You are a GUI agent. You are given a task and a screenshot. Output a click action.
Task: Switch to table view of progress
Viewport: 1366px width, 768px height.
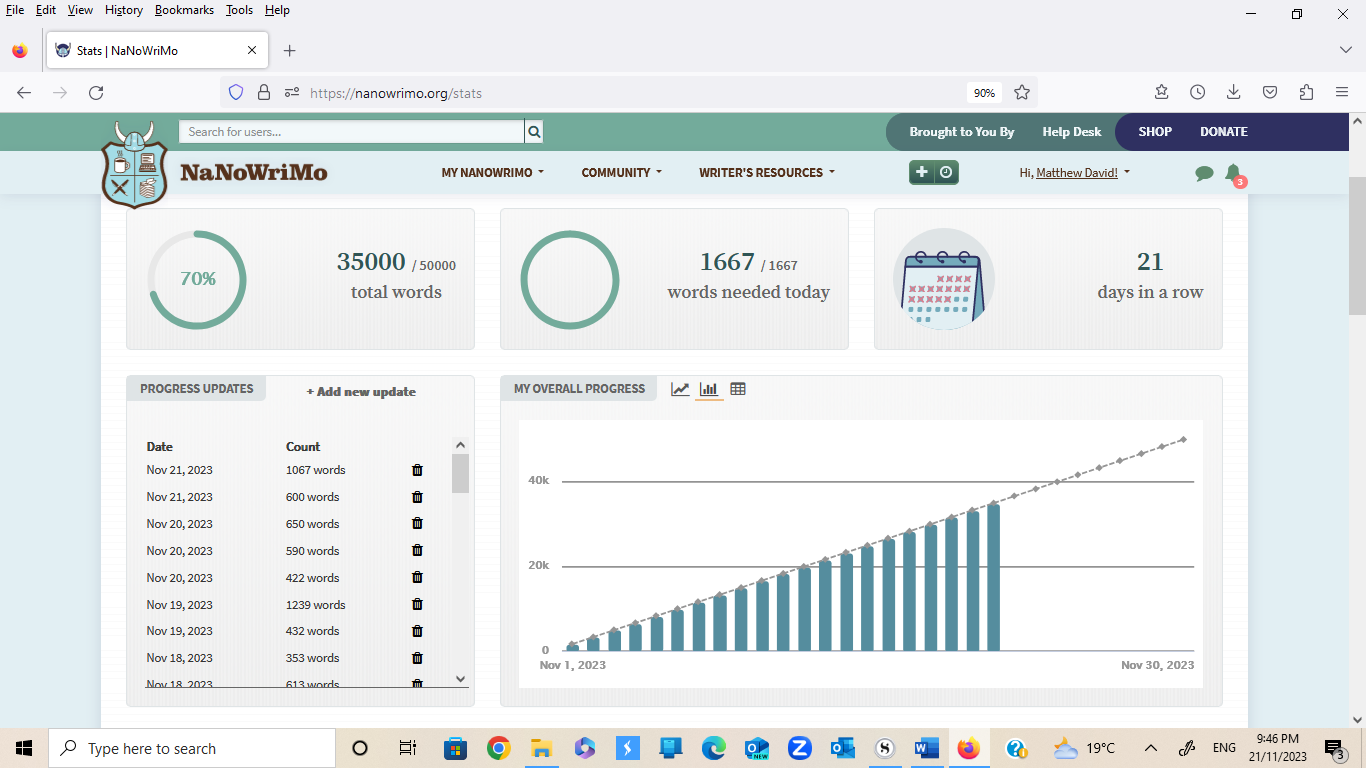coord(738,389)
